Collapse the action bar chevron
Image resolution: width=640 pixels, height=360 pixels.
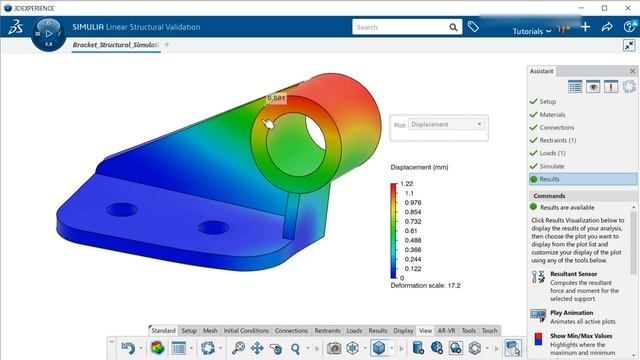pos(112,341)
